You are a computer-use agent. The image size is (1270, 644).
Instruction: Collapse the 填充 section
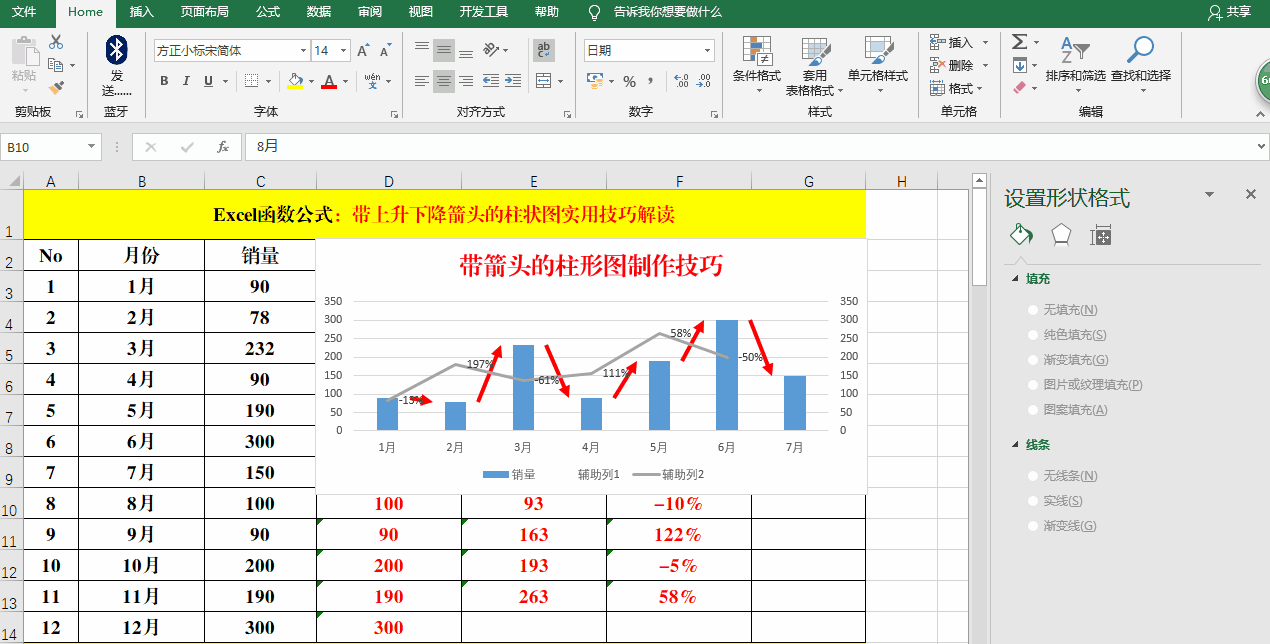pos(1017,279)
